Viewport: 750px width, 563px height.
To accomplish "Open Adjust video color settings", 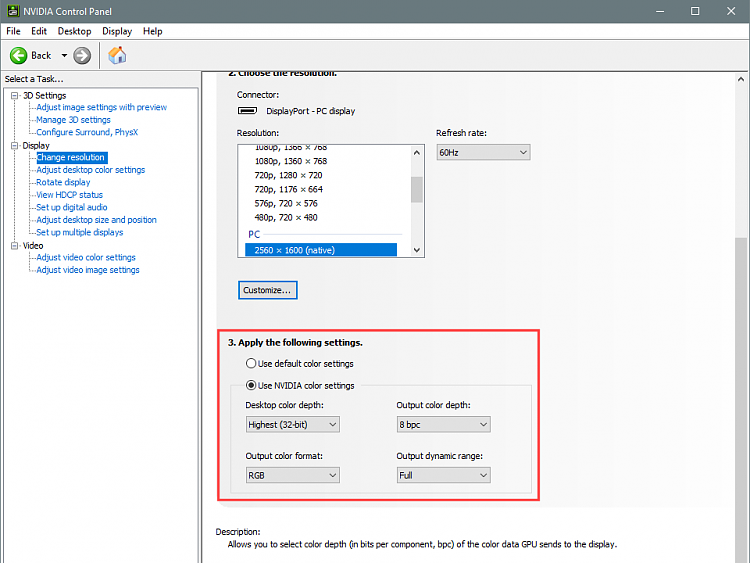I will [86, 257].
